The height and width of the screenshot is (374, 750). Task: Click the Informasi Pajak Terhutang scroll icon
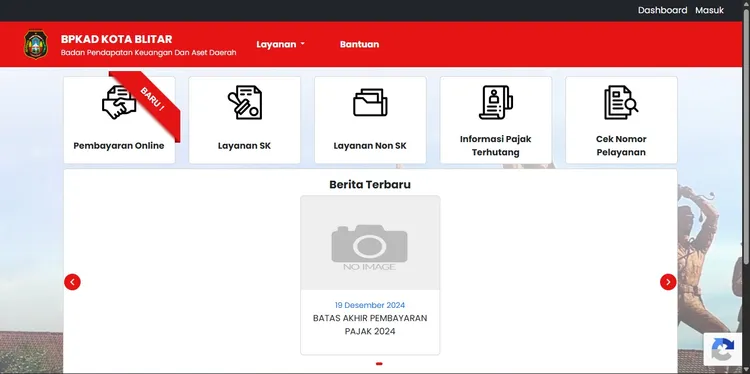(496, 102)
